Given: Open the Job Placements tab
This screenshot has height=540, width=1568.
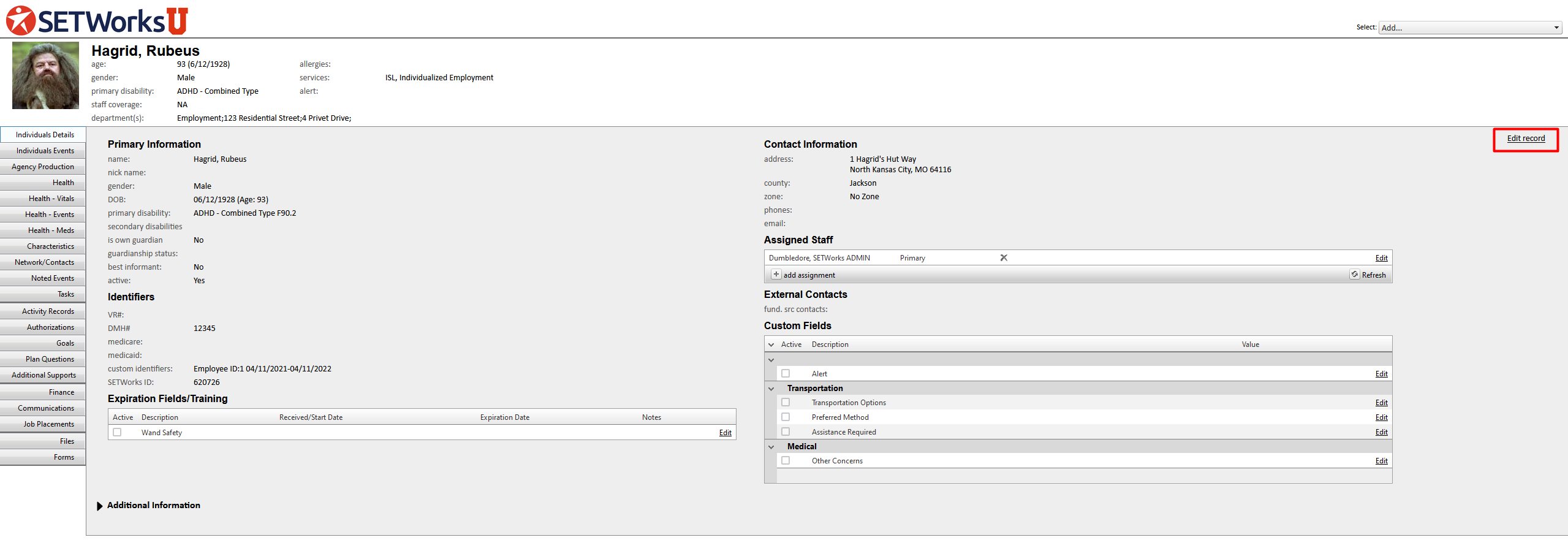Looking at the screenshot, I should coord(43,424).
